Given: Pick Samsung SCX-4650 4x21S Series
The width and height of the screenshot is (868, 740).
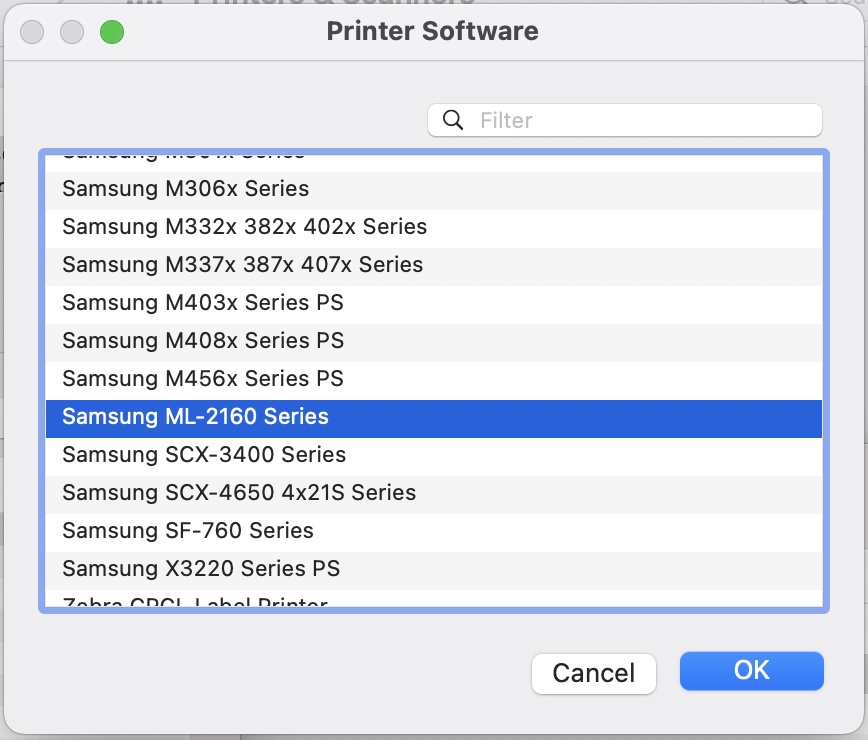Looking at the screenshot, I should click(433, 493).
